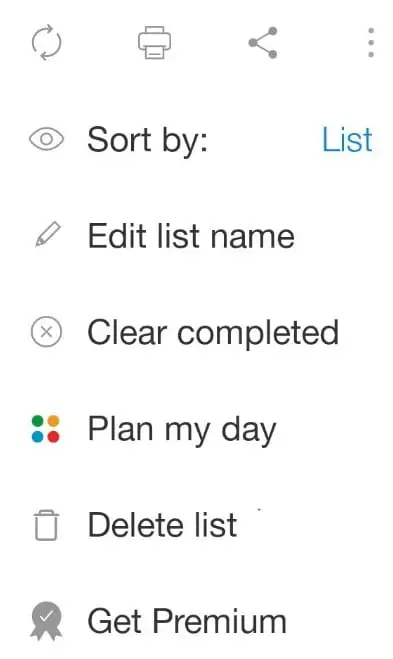This screenshot has width=393, height=659.
Task: Choose Edit list name
Action: point(191,236)
